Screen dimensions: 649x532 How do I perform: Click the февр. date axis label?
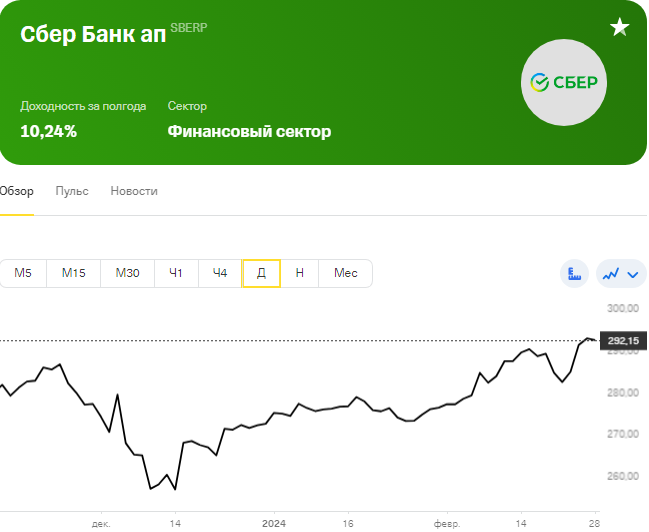coord(447,524)
